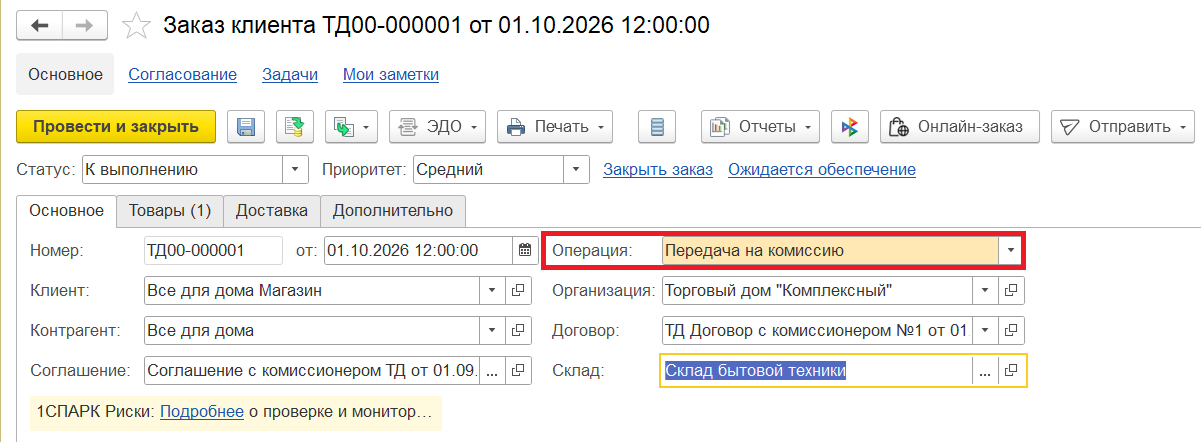Click into the Организация field Торговый дом
The width and height of the screenshot is (1201, 443).
(817, 290)
